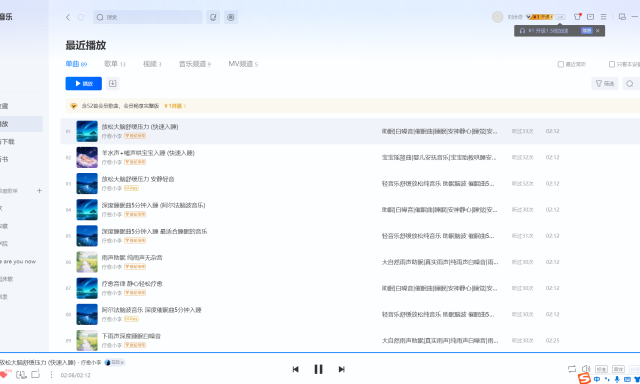Open the skin shirt icon in title bar

pos(577,17)
